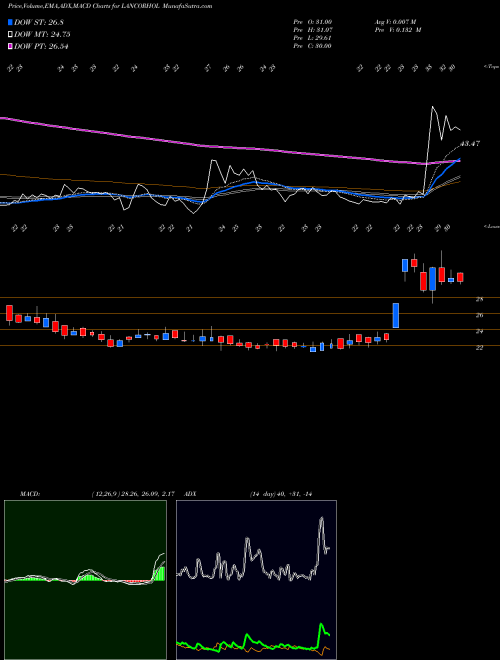Click the chart title mentioning MunafaSutra.com
This screenshot has width=500, height=660.
[x=110, y=6]
